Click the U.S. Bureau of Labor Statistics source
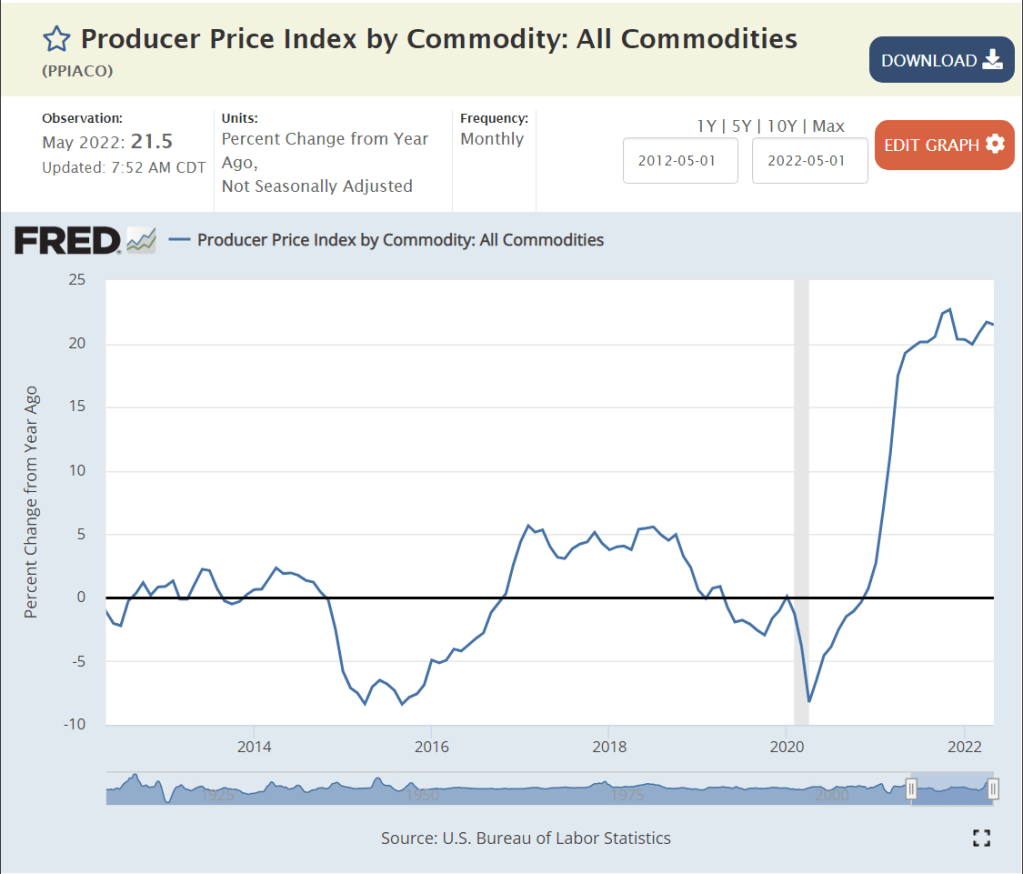The image size is (1023, 874). tap(556, 838)
